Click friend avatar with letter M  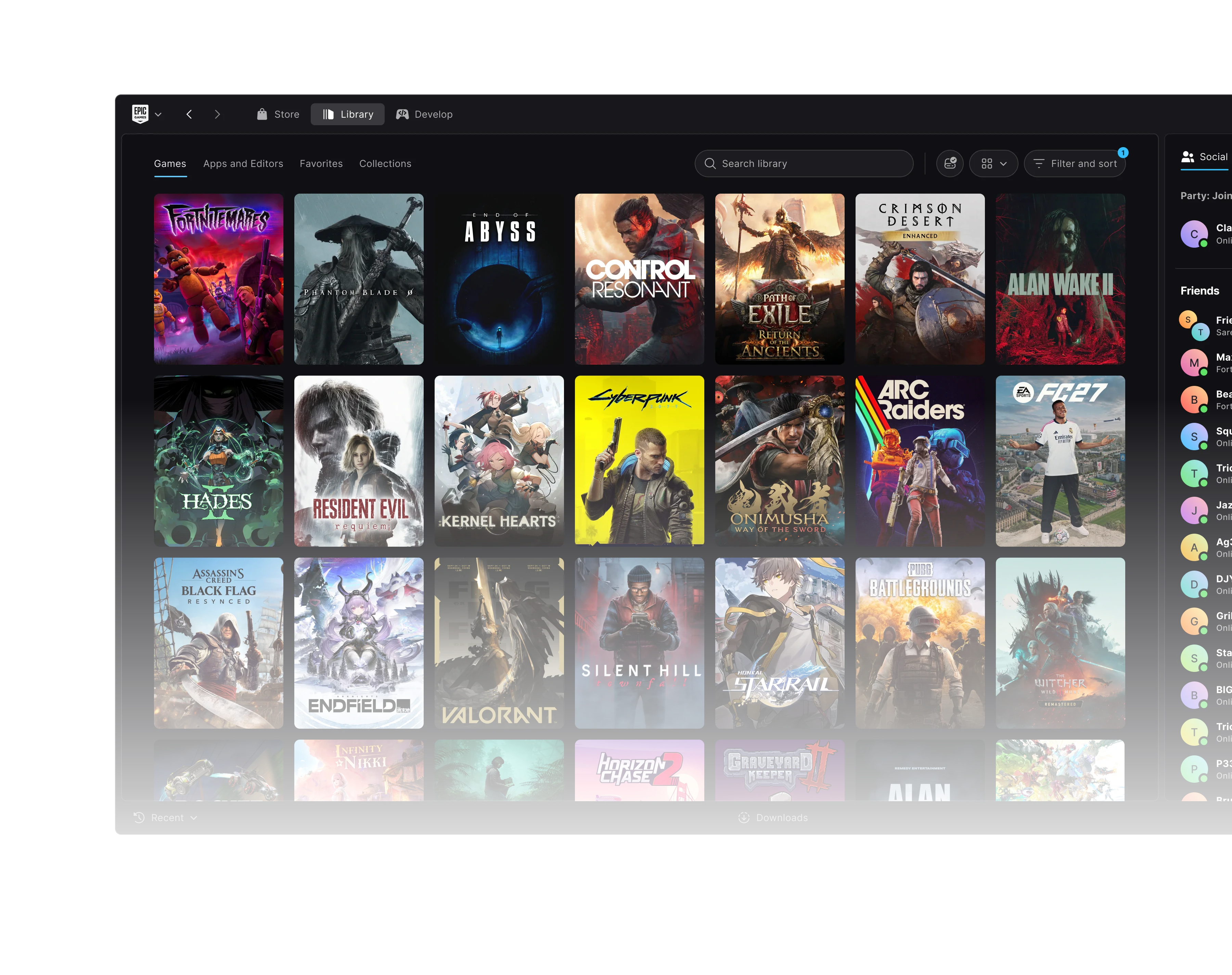[1194, 363]
